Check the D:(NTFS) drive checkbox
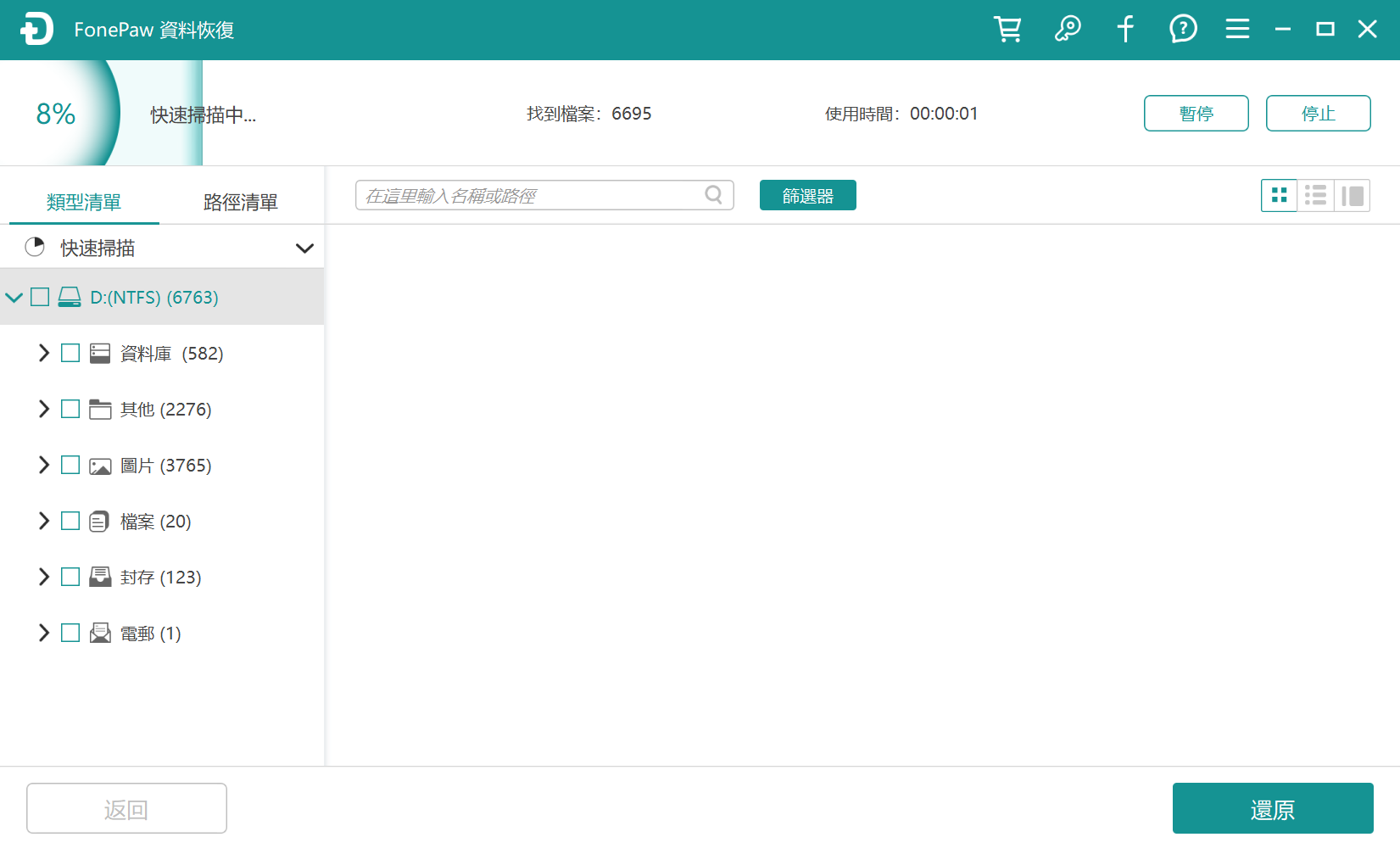The image size is (1400, 854). click(x=40, y=297)
